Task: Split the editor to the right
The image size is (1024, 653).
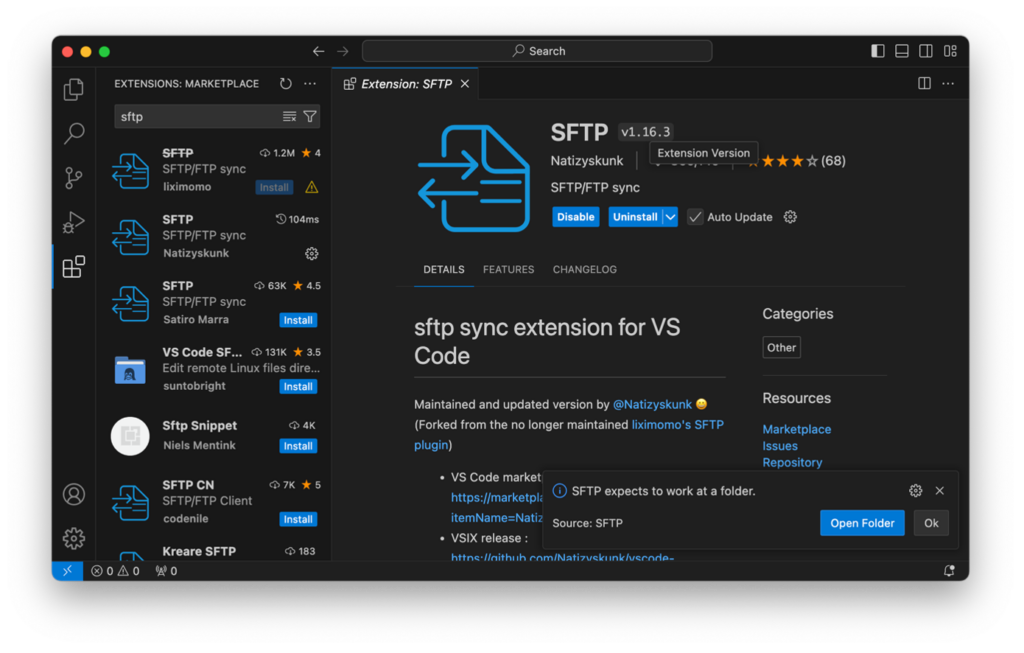Action: click(924, 84)
